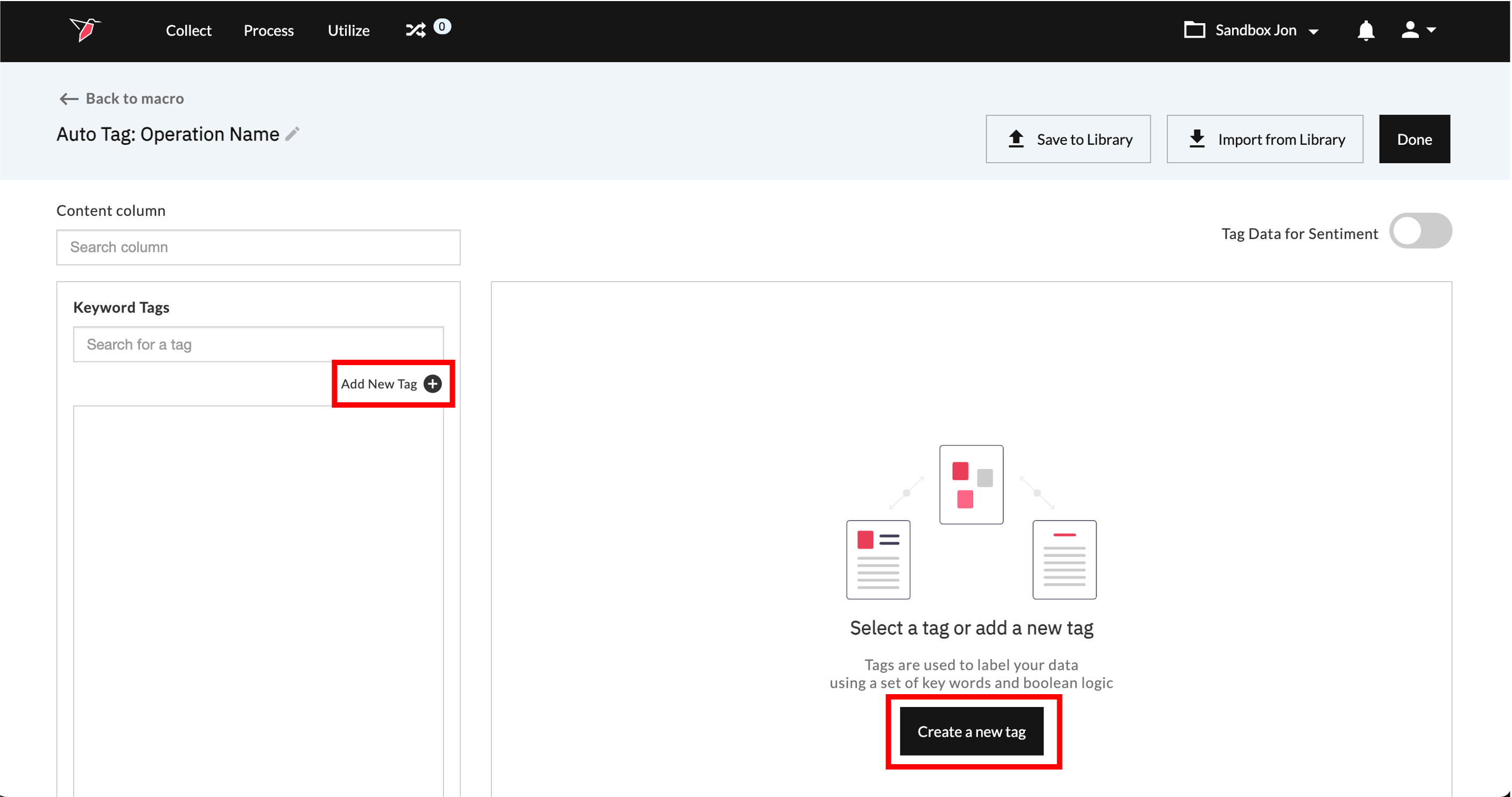The width and height of the screenshot is (1512, 797).
Task: Open the notifications bell
Action: [x=1366, y=30]
